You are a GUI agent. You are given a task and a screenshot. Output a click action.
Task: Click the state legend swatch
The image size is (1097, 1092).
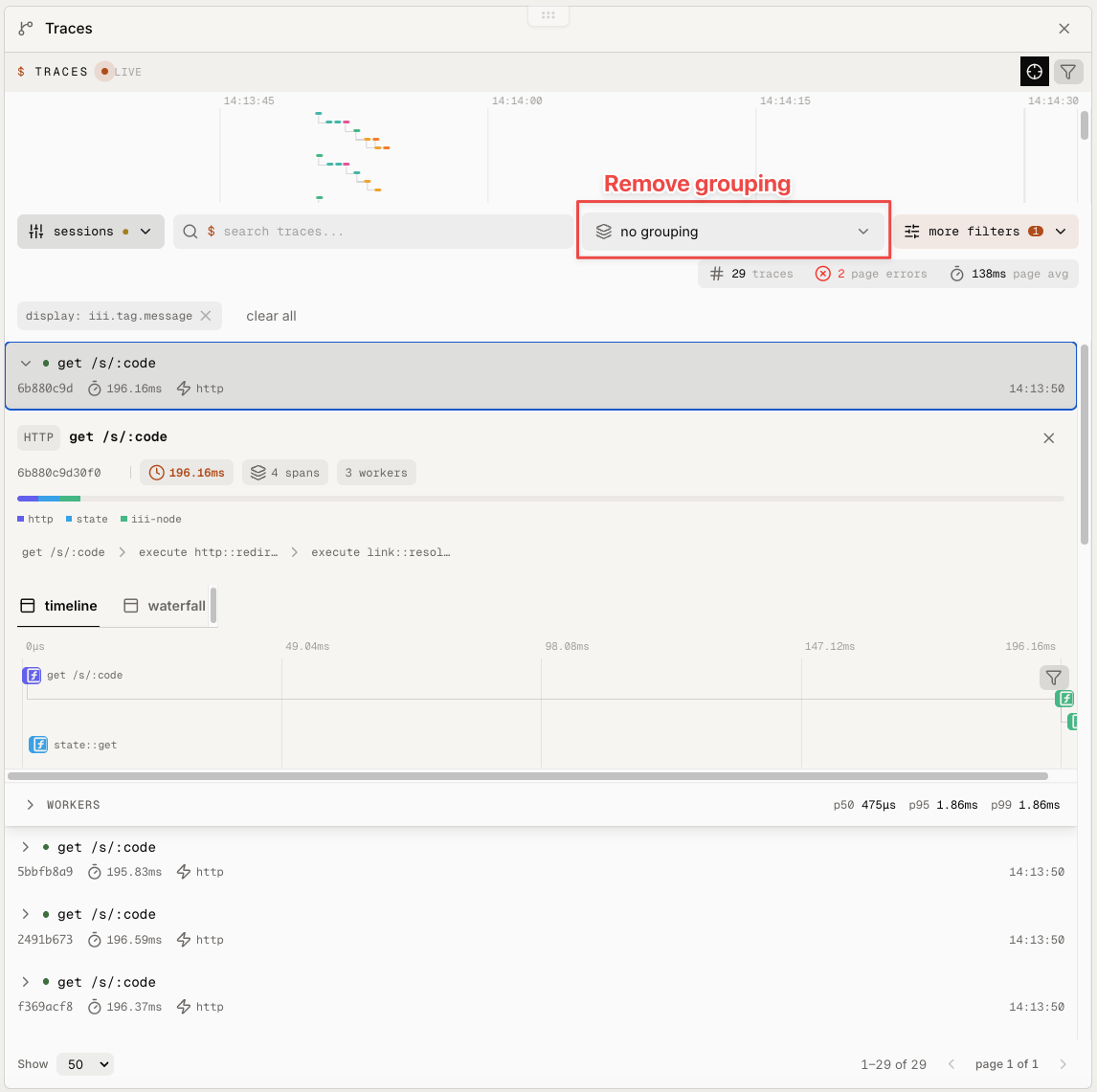69,519
